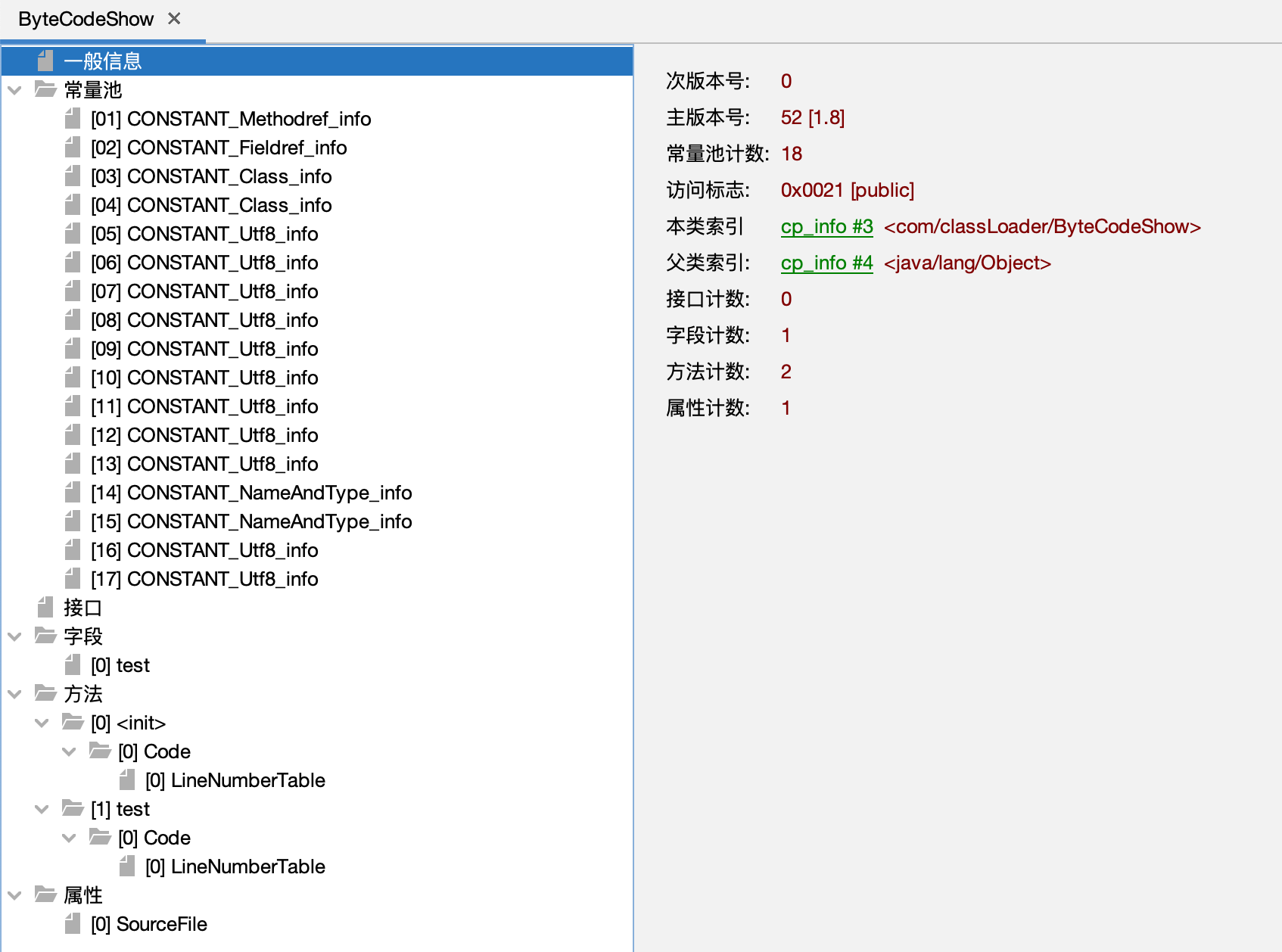Collapse the 方法 tree node
This screenshot has height=952, width=1282.
14,694
